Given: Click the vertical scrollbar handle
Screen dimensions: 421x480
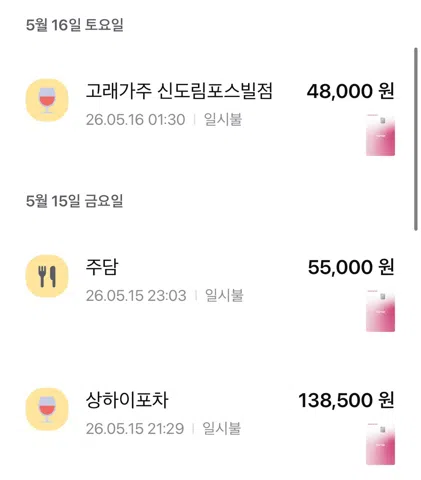Looking at the screenshot, I should tap(416, 139).
